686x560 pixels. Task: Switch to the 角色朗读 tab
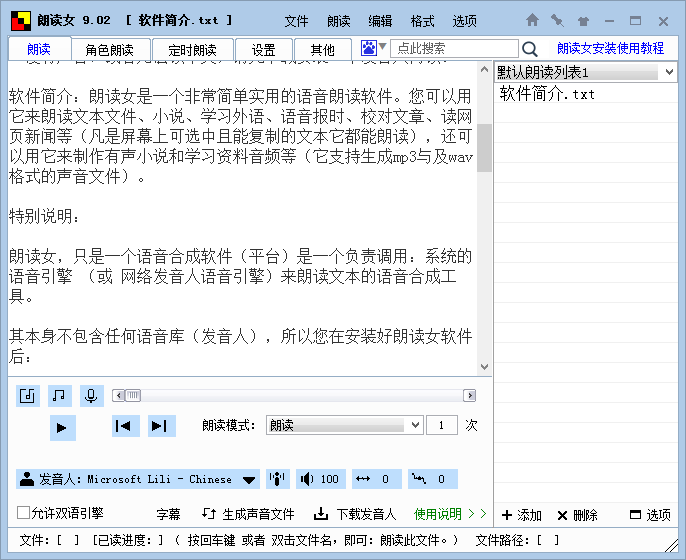point(109,49)
